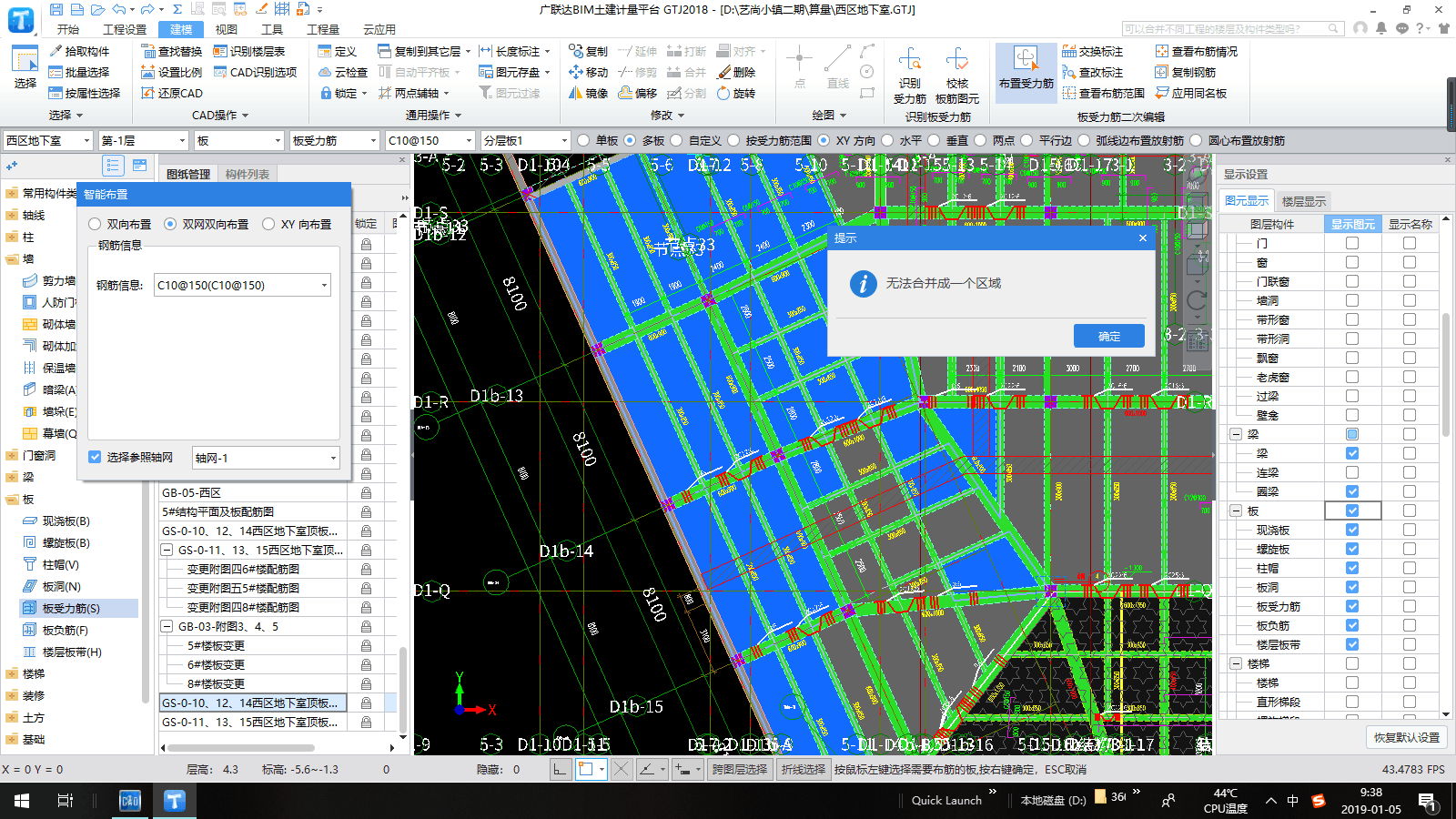The width and height of the screenshot is (1456, 819).
Task: Select 多板 multi-slab radio option
Action: point(644,140)
